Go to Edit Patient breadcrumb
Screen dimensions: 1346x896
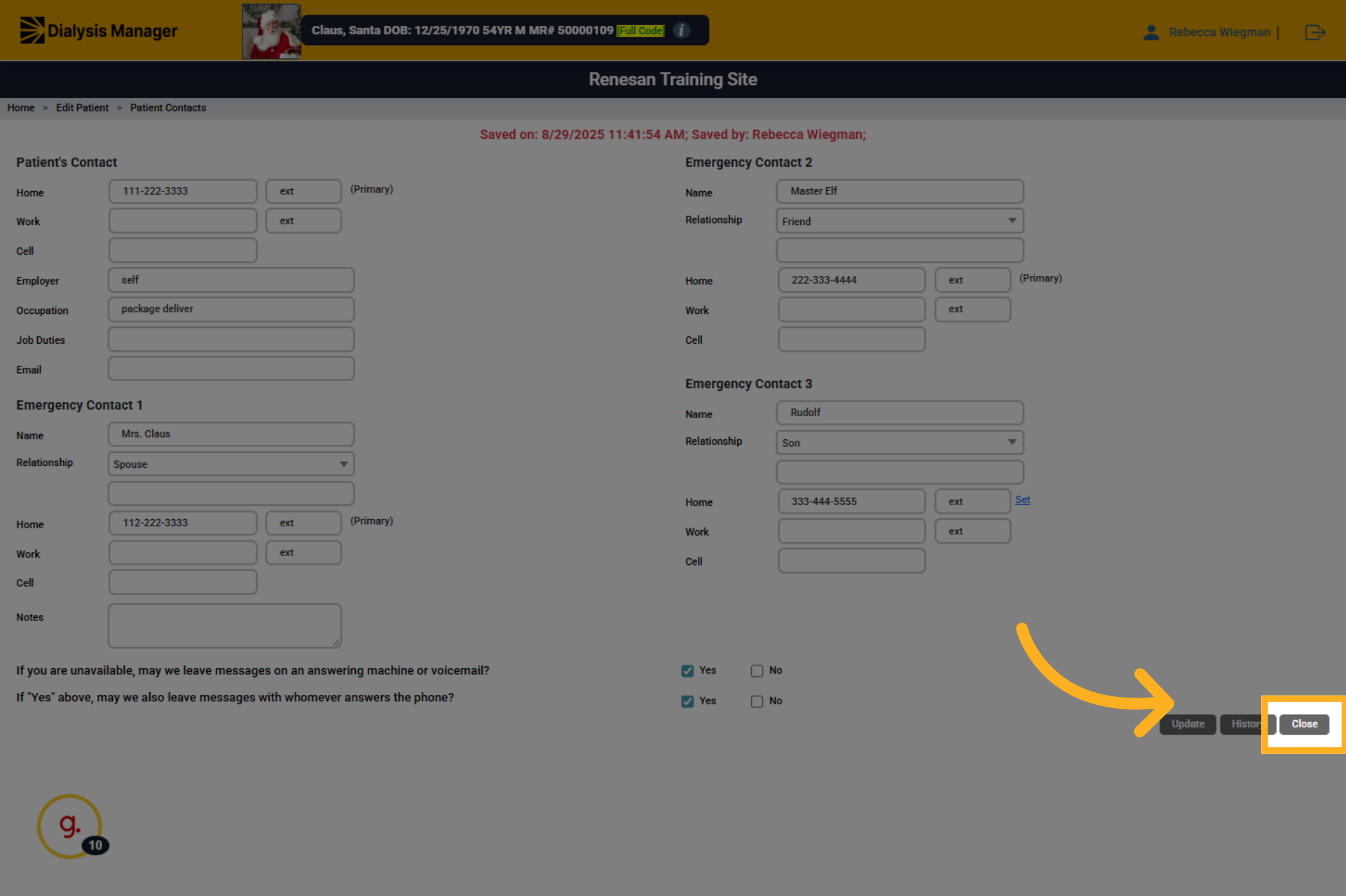[x=82, y=108]
